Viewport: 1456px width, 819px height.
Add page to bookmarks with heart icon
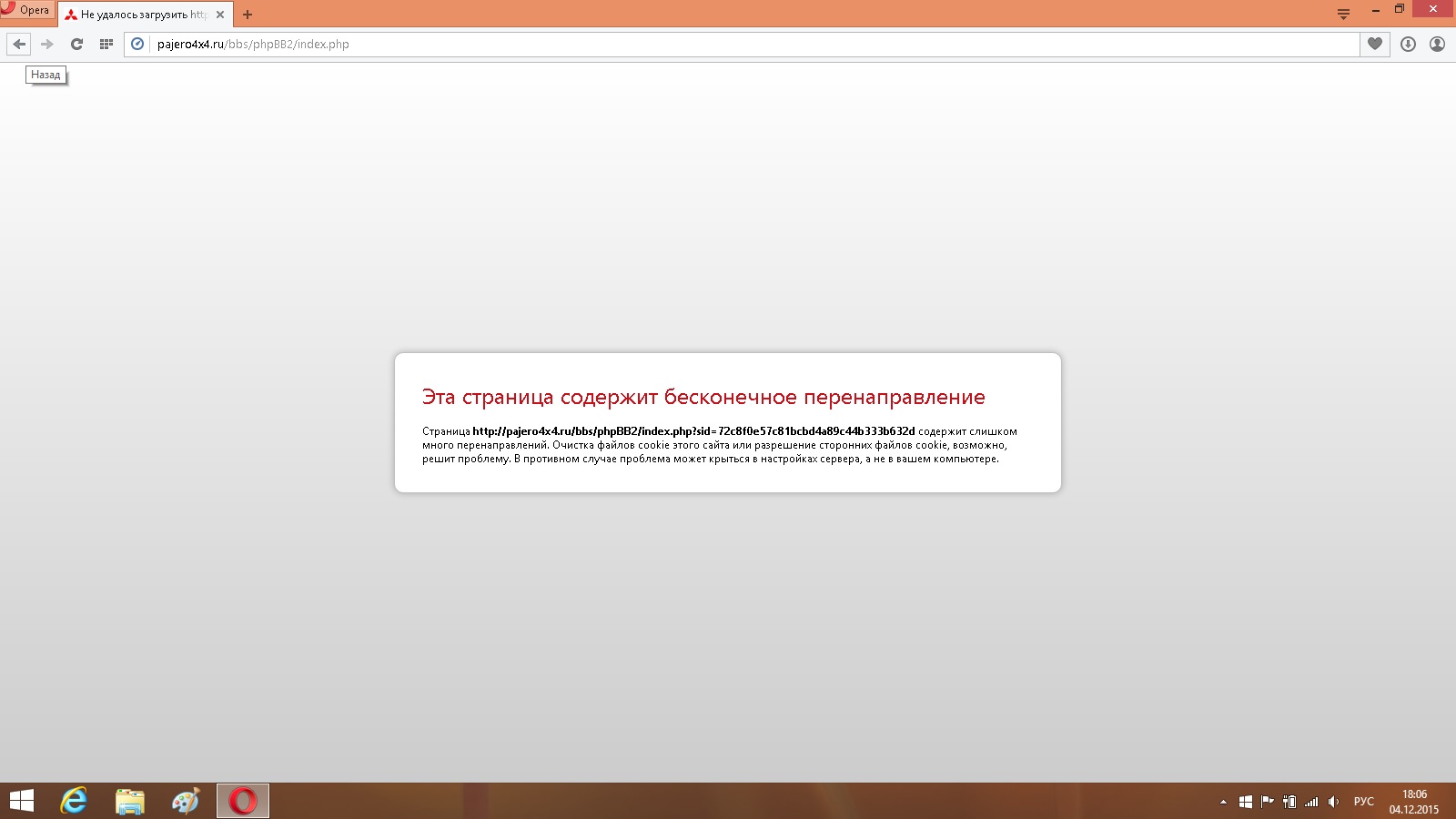1375,44
